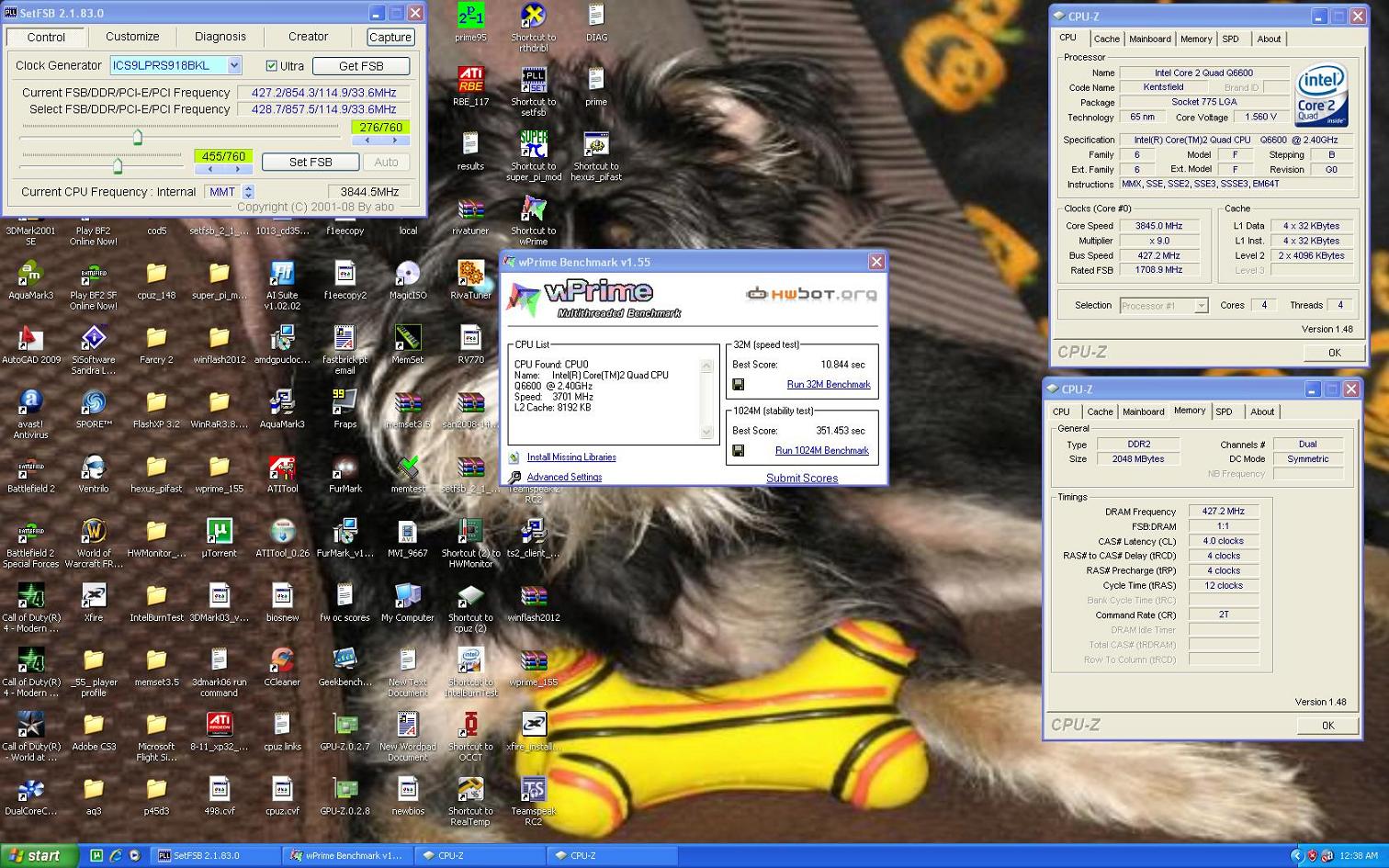Open the Clock Generator dropdown
This screenshot has height=868, width=1389.
[234, 65]
